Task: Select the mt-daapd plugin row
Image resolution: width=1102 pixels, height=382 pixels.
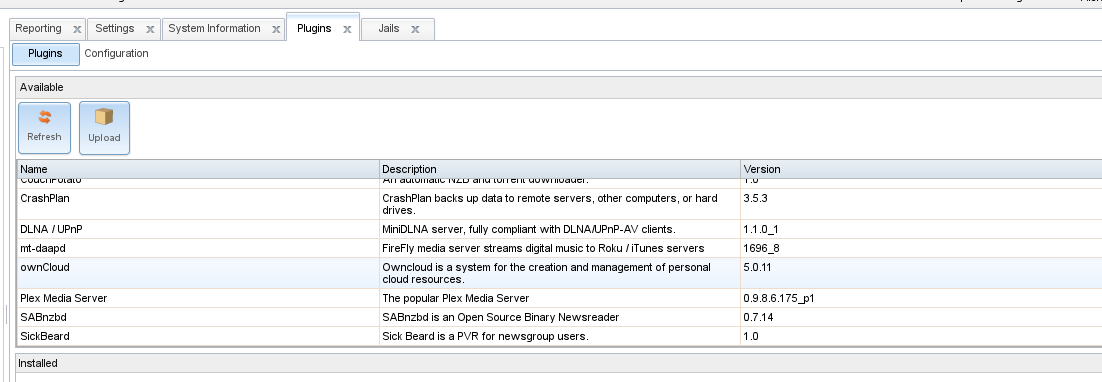Action: coord(559,249)
